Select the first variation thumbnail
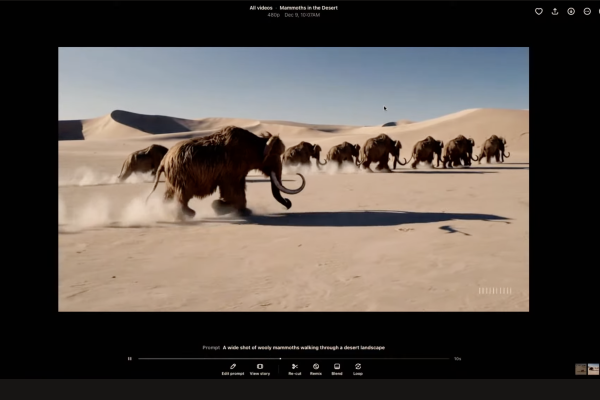The height and width of the screenshot is (400, 600). point(581,369)
